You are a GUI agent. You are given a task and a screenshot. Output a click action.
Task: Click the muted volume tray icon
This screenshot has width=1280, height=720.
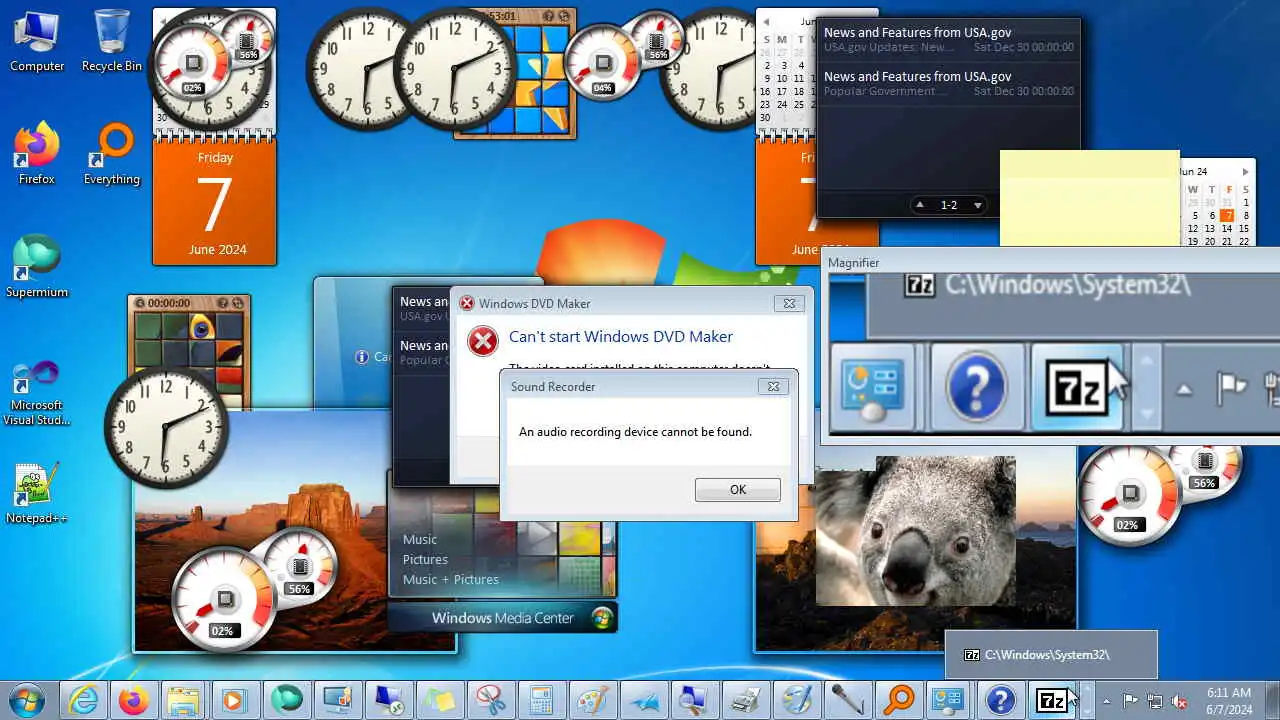[1179, 700]
